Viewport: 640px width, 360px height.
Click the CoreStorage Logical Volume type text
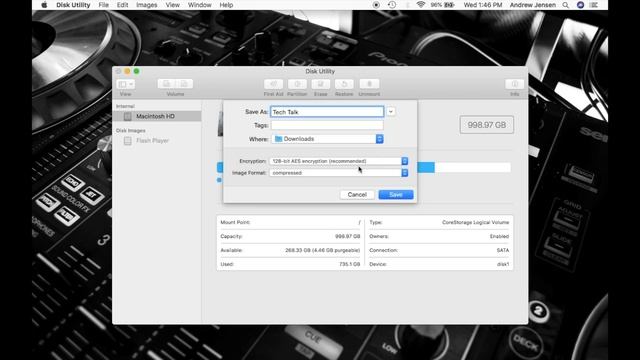point(476,222)
